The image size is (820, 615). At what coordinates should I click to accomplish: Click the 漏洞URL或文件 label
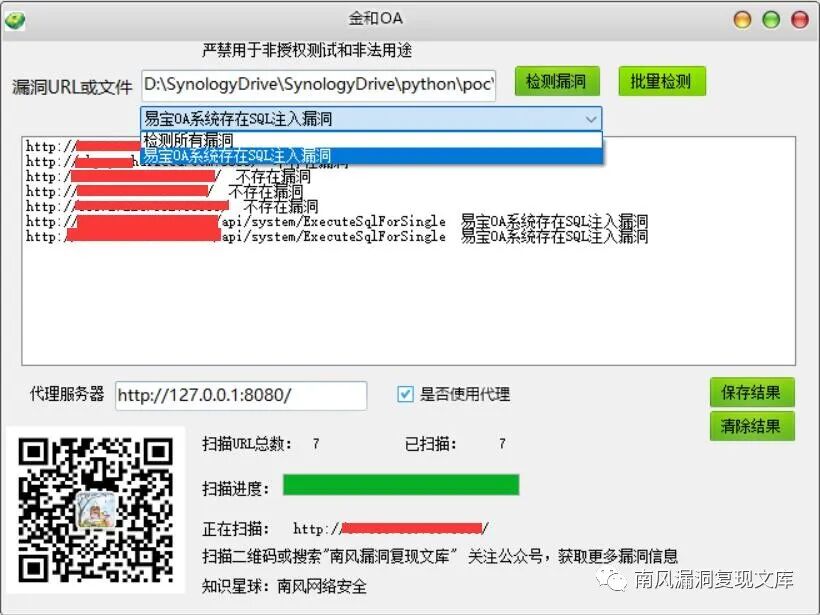72,87
